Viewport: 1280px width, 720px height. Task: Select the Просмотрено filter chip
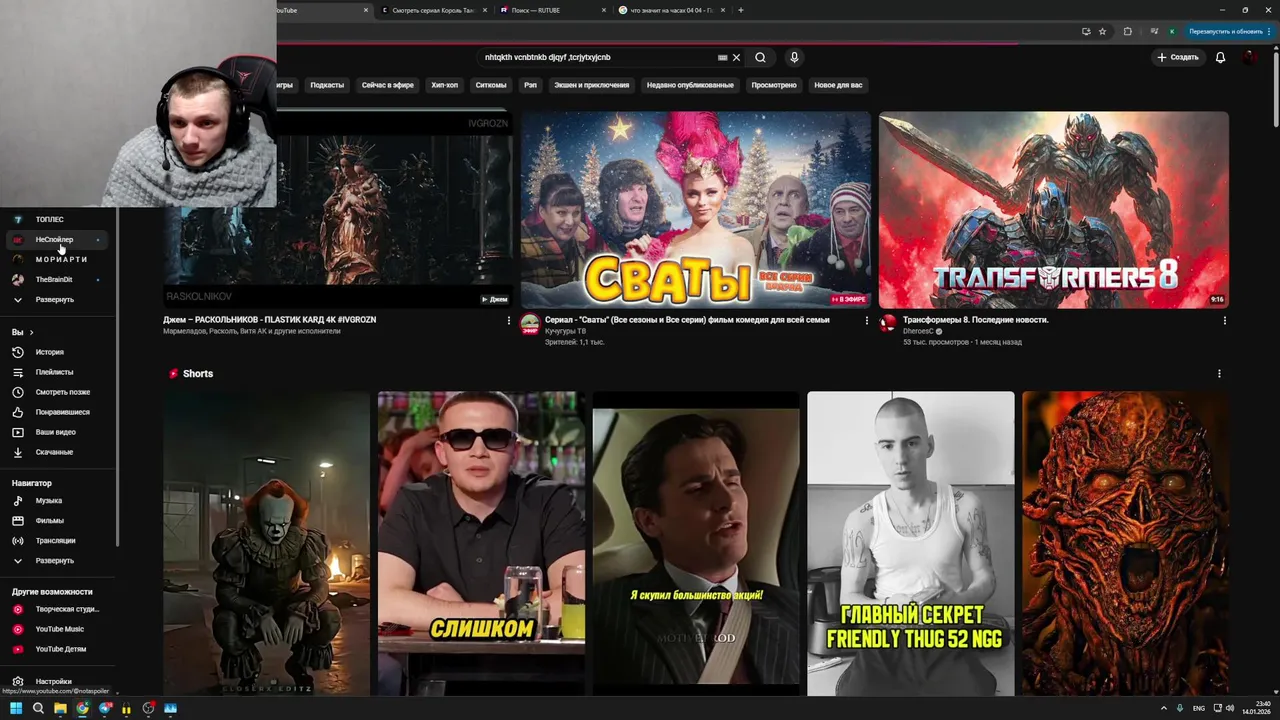[x=774, y=85]
